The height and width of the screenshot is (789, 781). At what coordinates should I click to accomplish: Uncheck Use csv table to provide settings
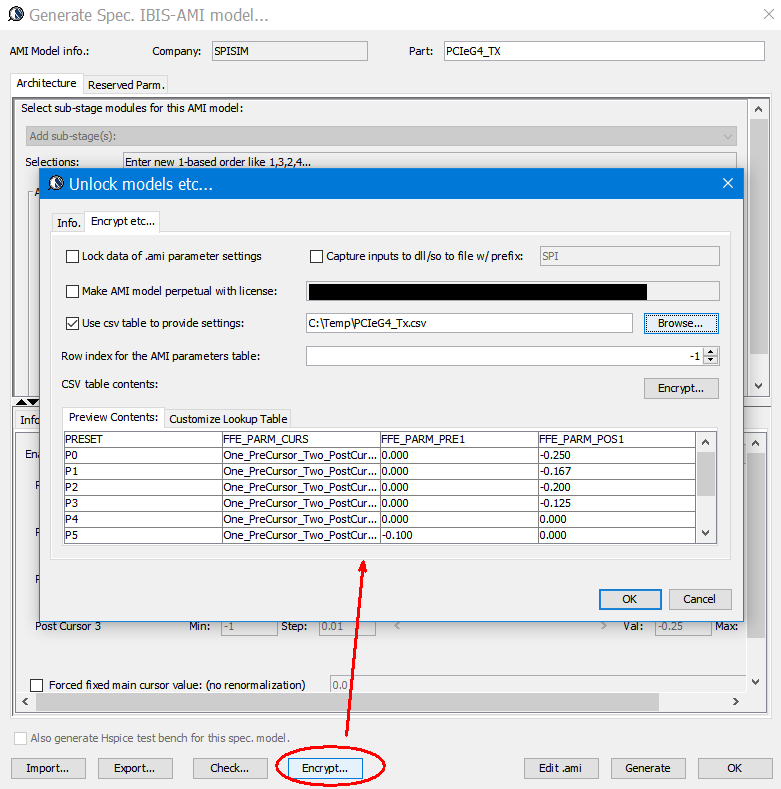click(x=72, y=323)
